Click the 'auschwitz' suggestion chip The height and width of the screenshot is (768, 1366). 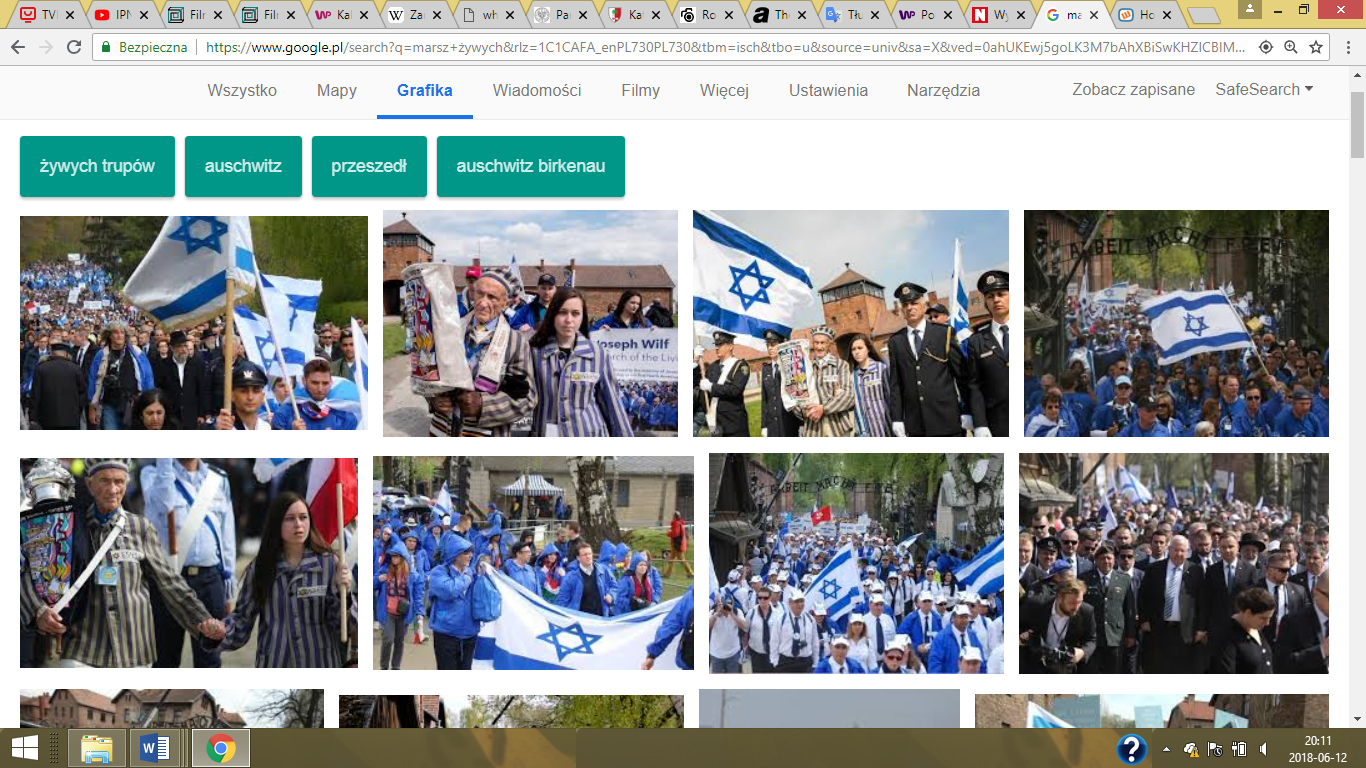coord(243,166)
